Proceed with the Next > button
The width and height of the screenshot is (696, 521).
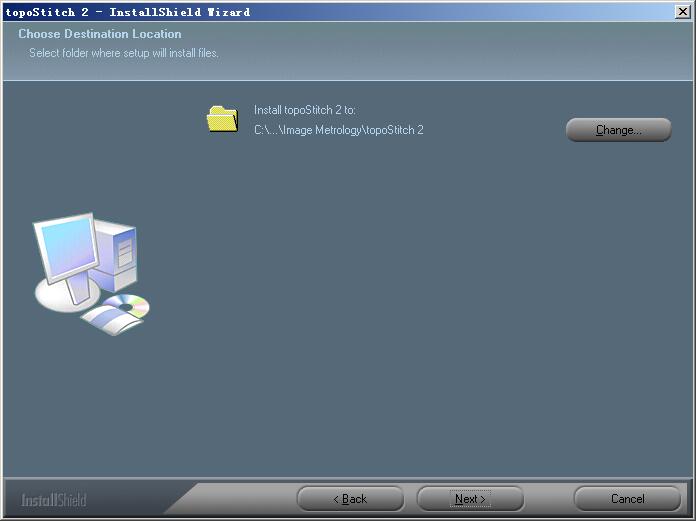click(470, 499)
